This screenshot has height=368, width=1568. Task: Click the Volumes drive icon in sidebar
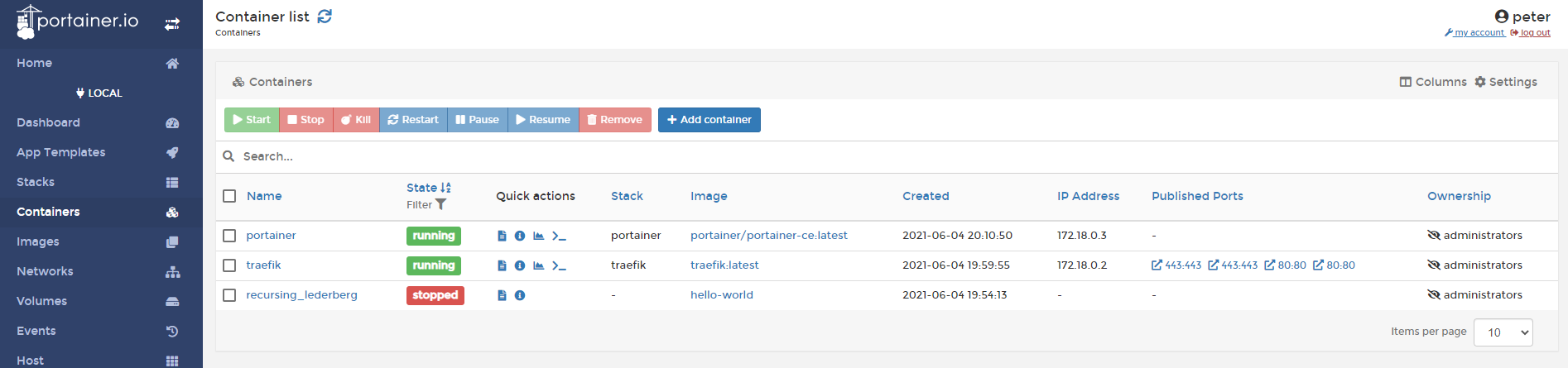point(172,302)
